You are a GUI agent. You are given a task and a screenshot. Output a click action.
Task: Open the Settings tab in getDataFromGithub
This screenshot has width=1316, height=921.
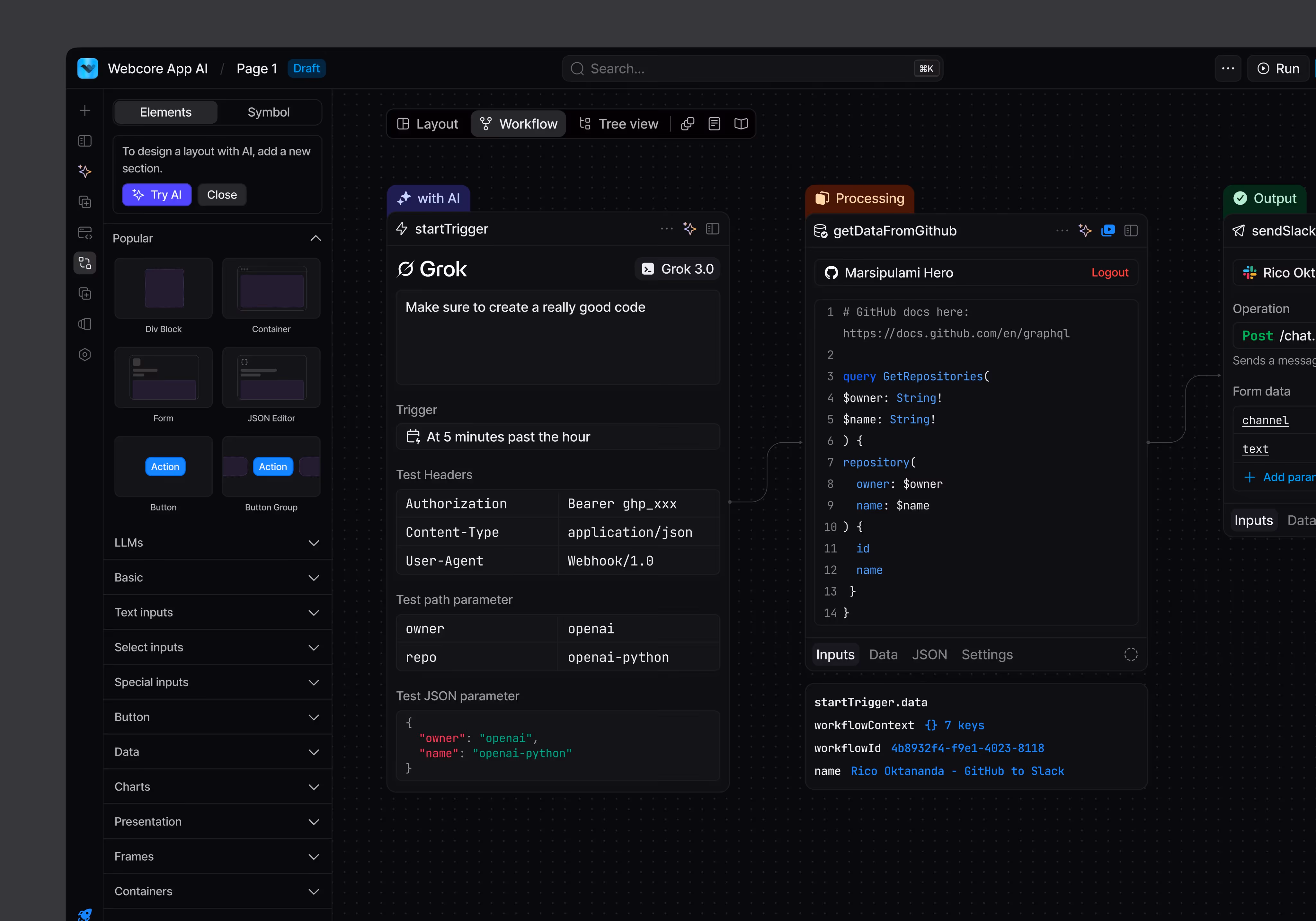click(x=987, y=654)
